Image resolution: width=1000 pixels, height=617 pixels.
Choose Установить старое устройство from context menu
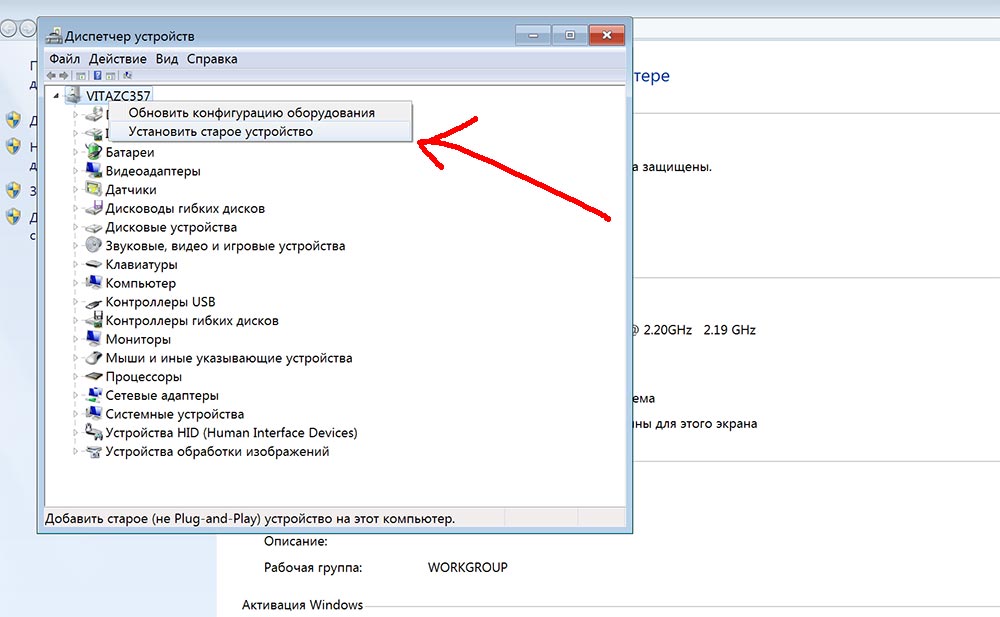[220, 132]
